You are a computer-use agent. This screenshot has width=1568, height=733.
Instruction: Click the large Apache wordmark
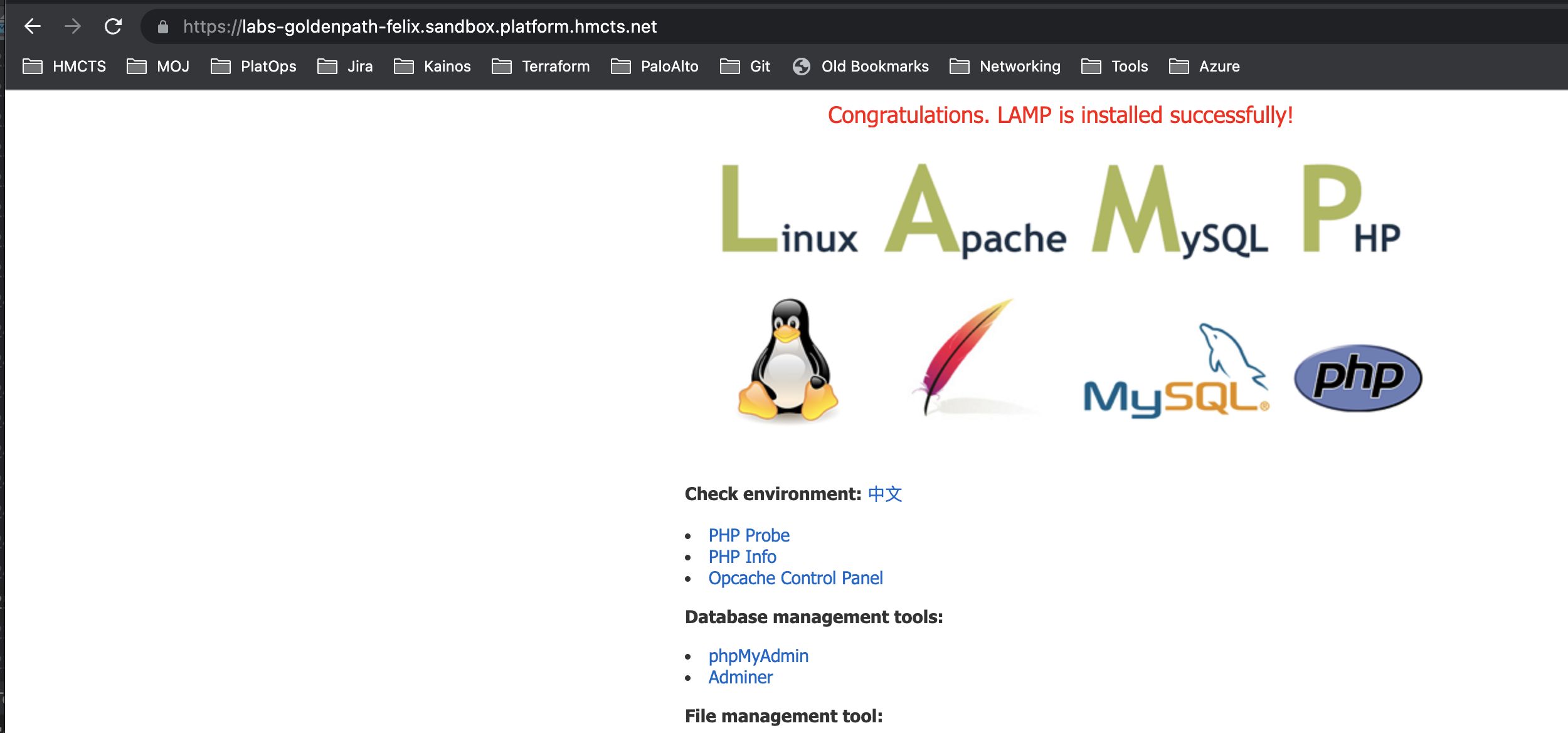pyautogui.click(x=975, y=211)
